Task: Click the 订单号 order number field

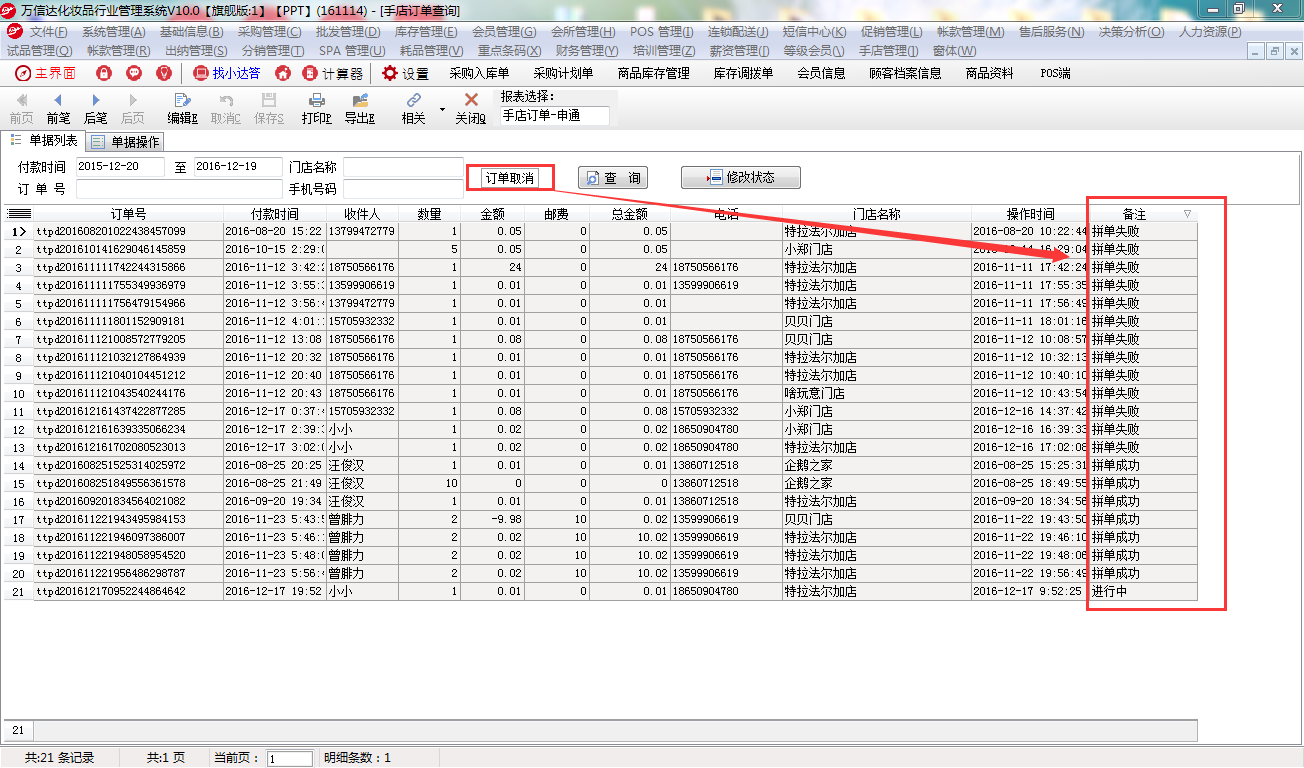Action: tap(179, 189)
